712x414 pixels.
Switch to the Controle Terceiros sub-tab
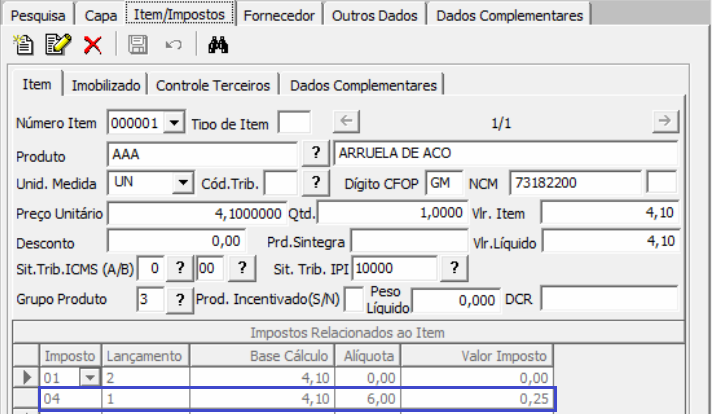coord(213,85)
